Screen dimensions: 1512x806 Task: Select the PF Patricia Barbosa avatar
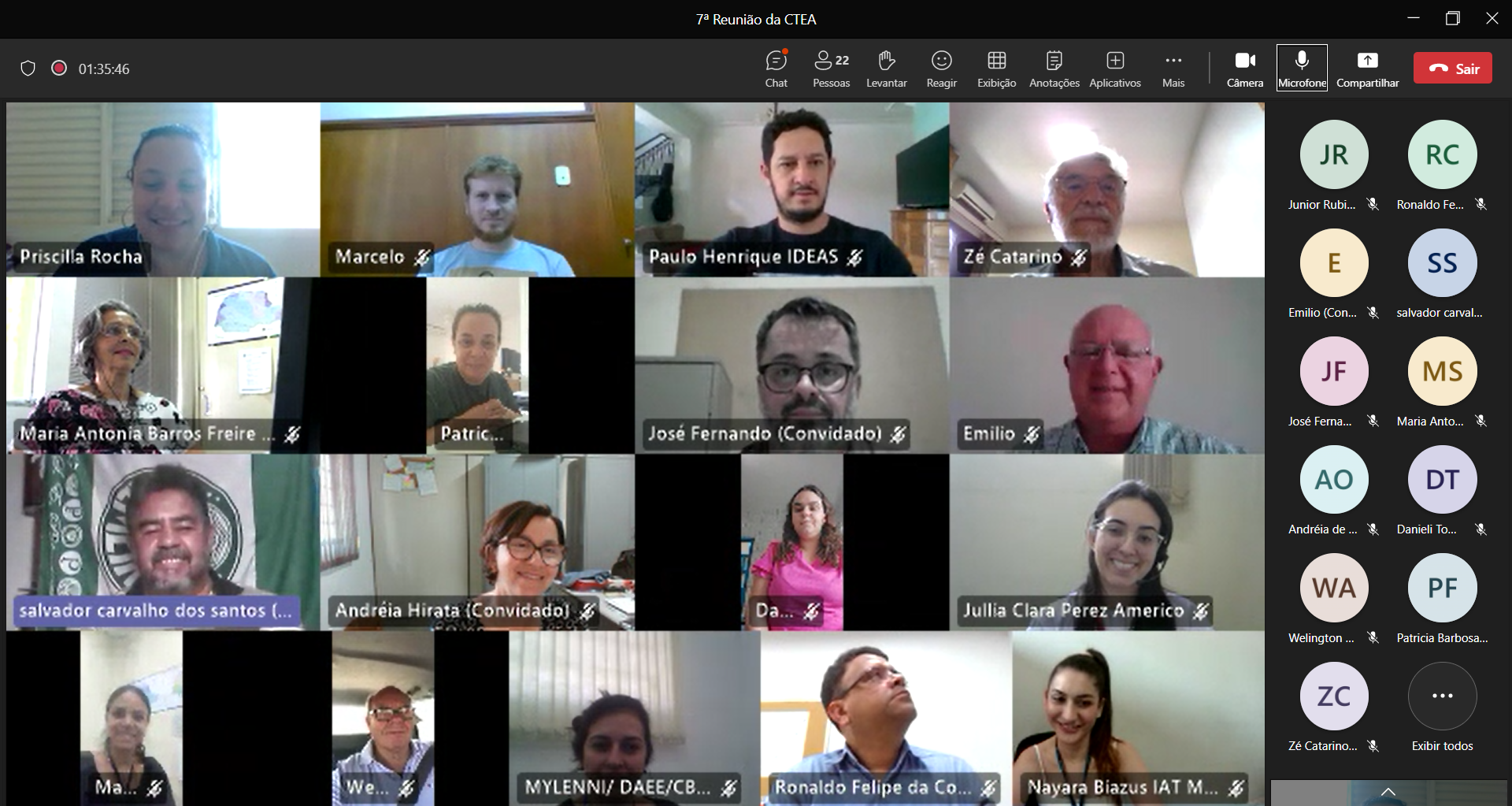1442,588
